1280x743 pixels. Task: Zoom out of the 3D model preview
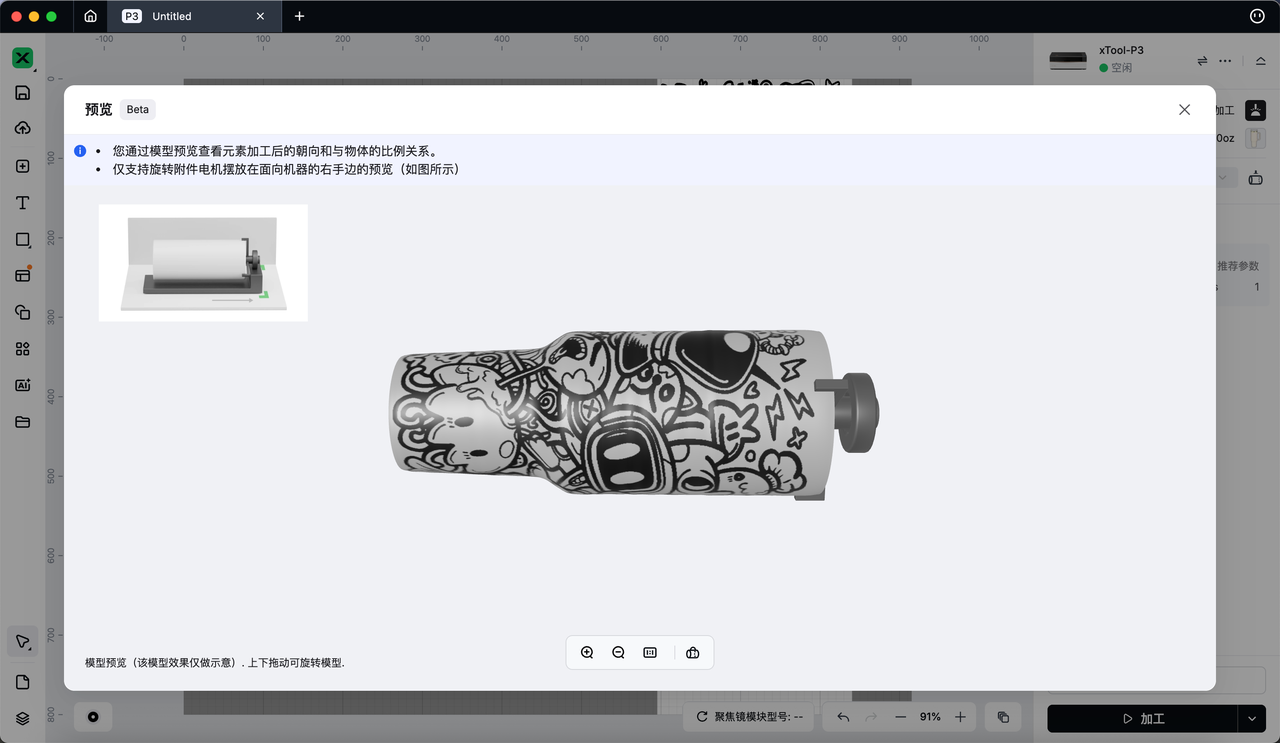pos(618,653)
